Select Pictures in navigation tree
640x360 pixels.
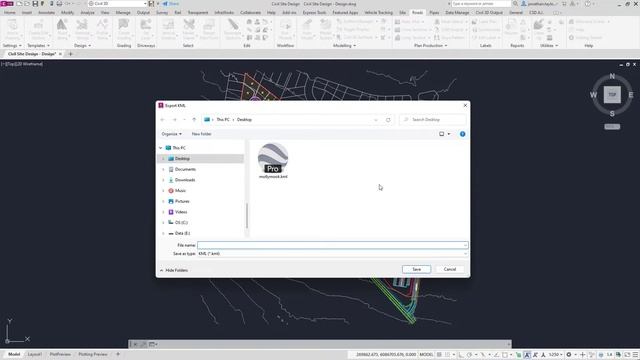[182, 201]
